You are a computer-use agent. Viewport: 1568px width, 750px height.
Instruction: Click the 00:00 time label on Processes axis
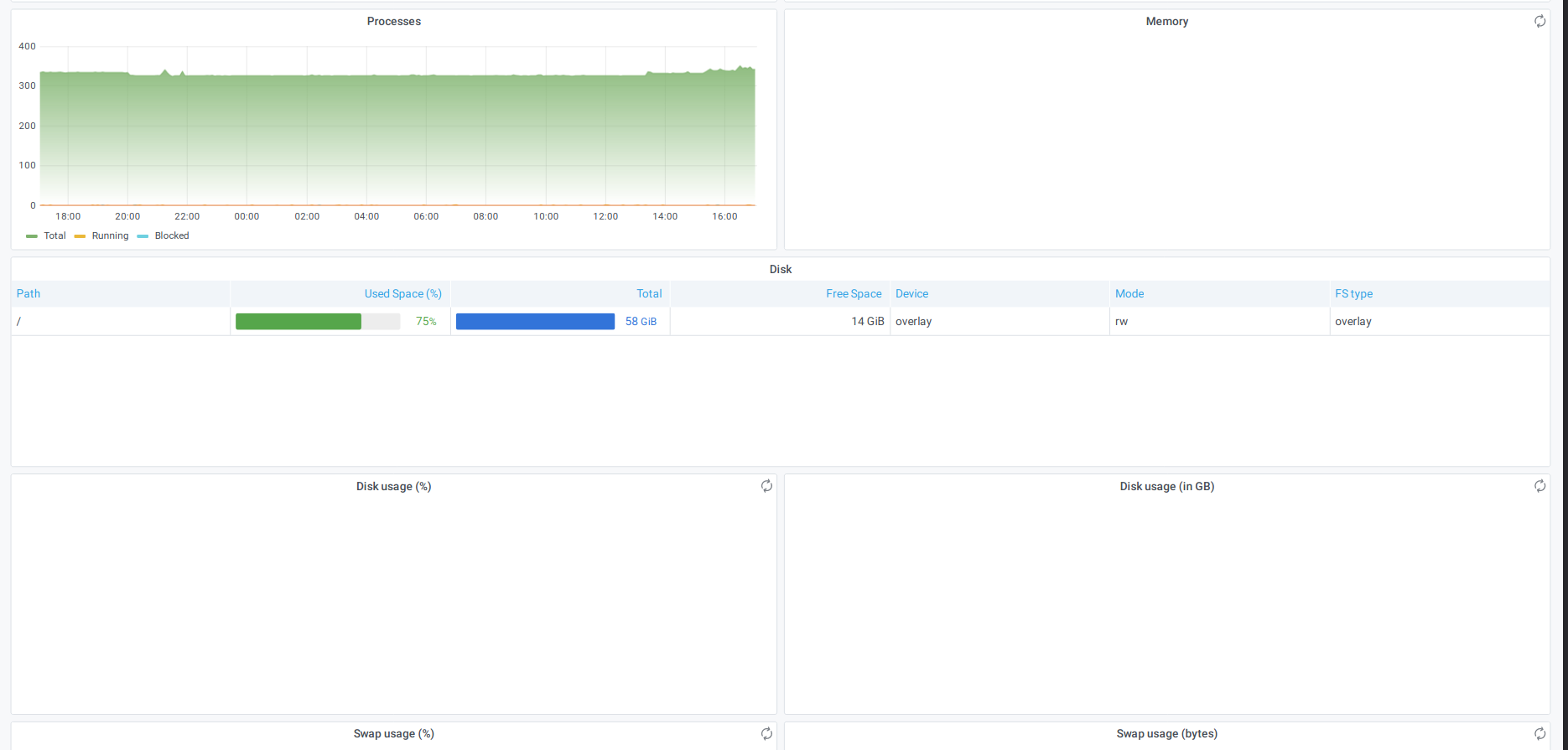247,216
